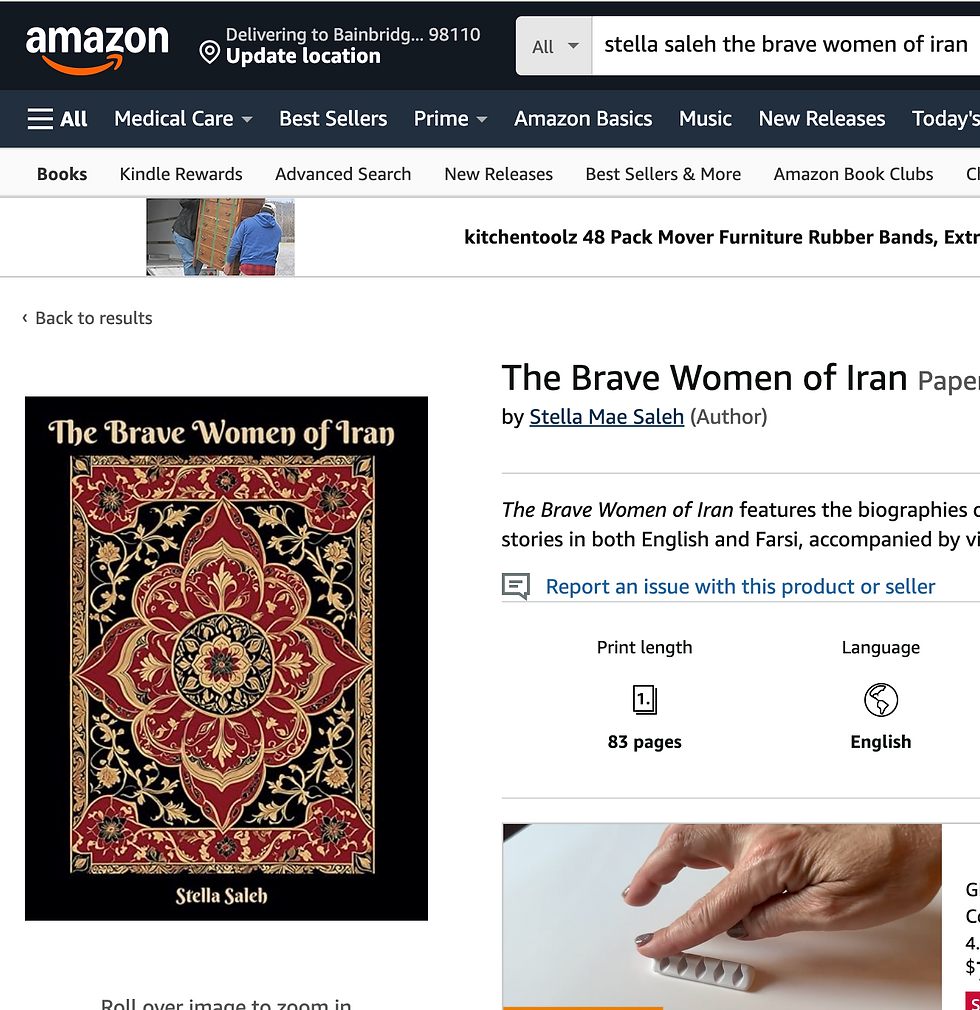Open Stella Mae Saleh author link
The image size is (980, 1010).
coord(606,417)
